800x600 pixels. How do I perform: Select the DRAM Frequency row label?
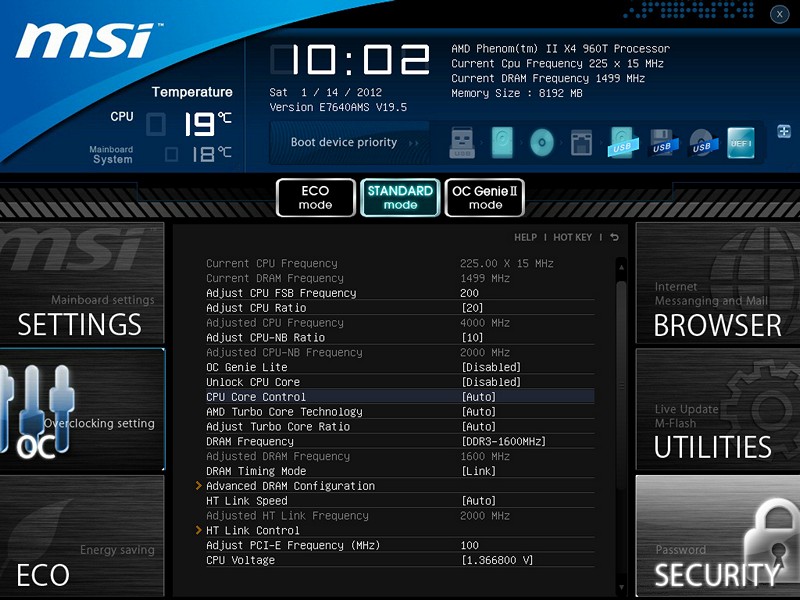click(249, 441)
